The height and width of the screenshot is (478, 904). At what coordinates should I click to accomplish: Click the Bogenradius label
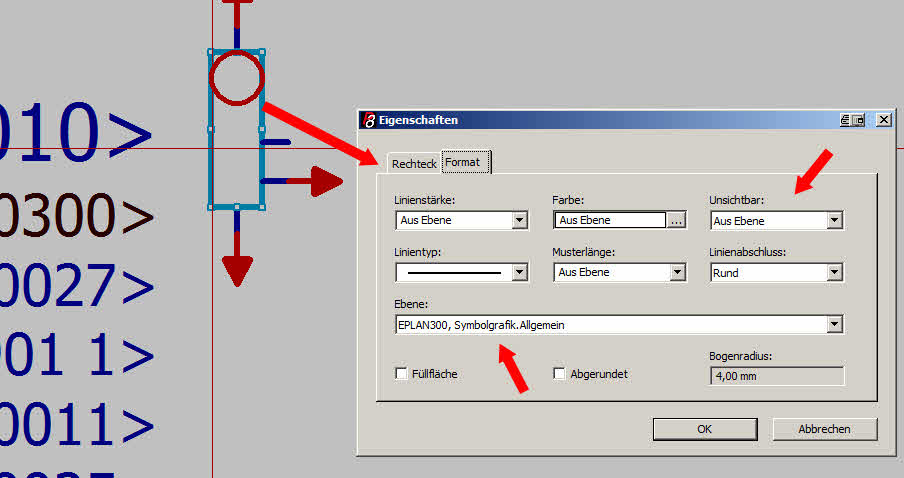(740, 356)
